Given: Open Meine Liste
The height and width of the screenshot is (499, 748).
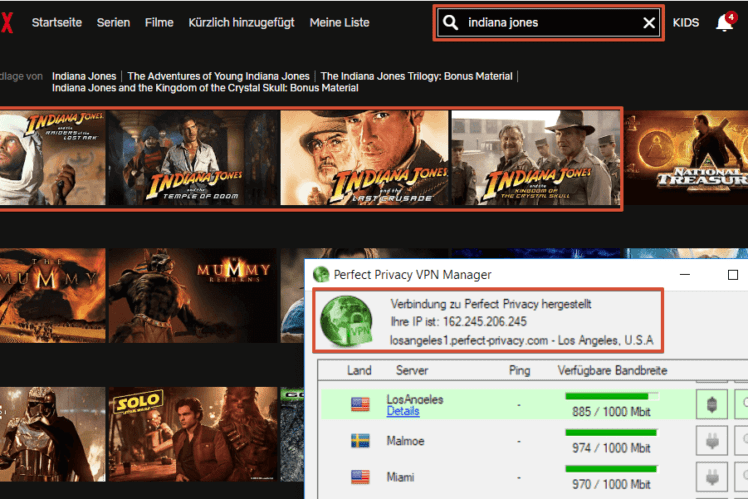Looking at the screenshot, I should [x=340, y=22].
